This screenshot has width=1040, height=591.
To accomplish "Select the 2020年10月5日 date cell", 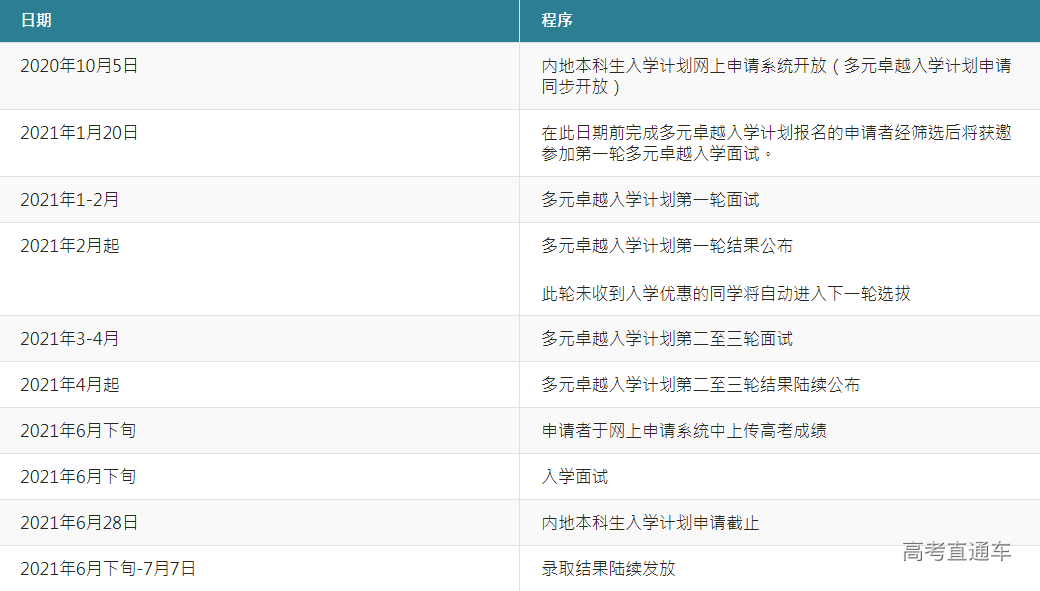I will coord(79,66).
